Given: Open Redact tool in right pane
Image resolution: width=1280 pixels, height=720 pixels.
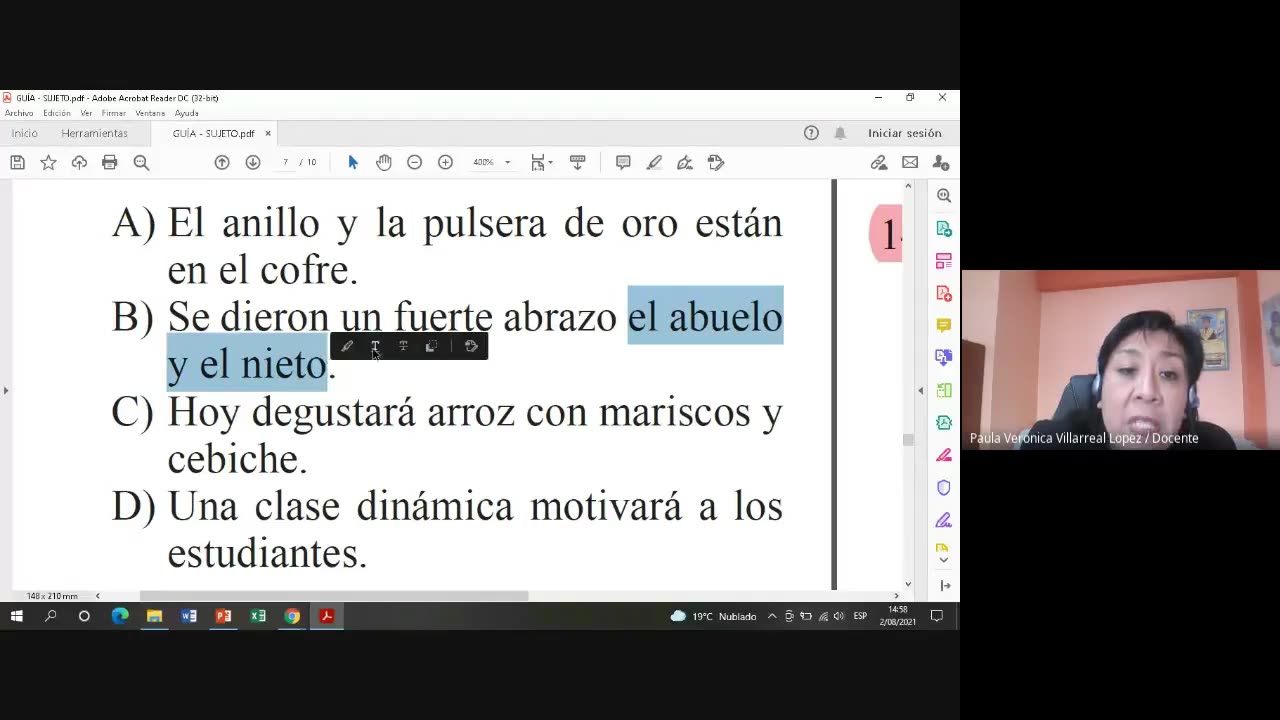Looking at the screenshot, I should 944,455.
